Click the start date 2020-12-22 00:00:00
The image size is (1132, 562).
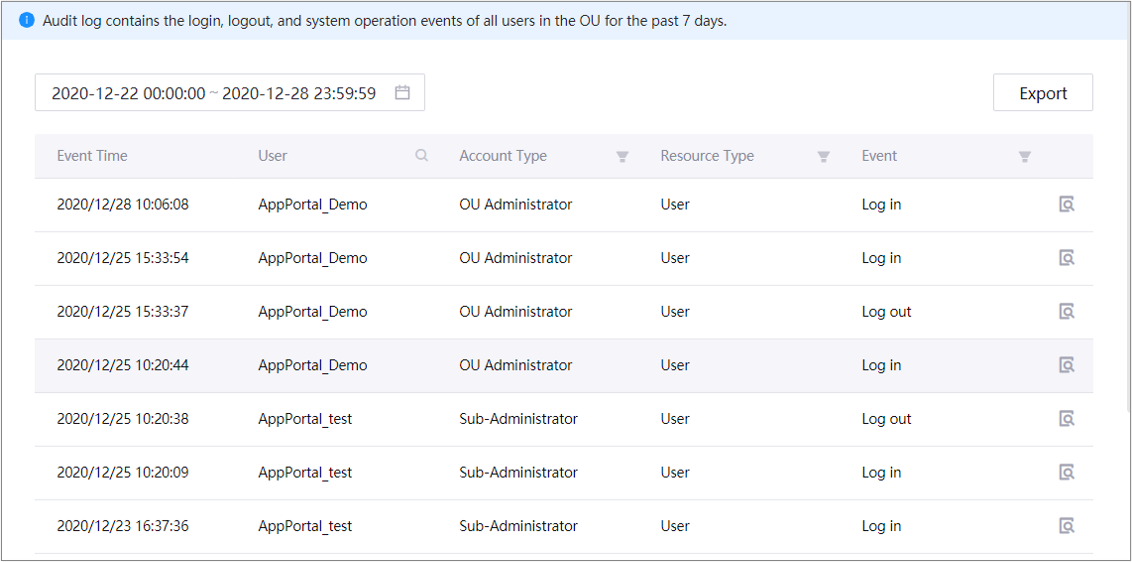(128, 93)
